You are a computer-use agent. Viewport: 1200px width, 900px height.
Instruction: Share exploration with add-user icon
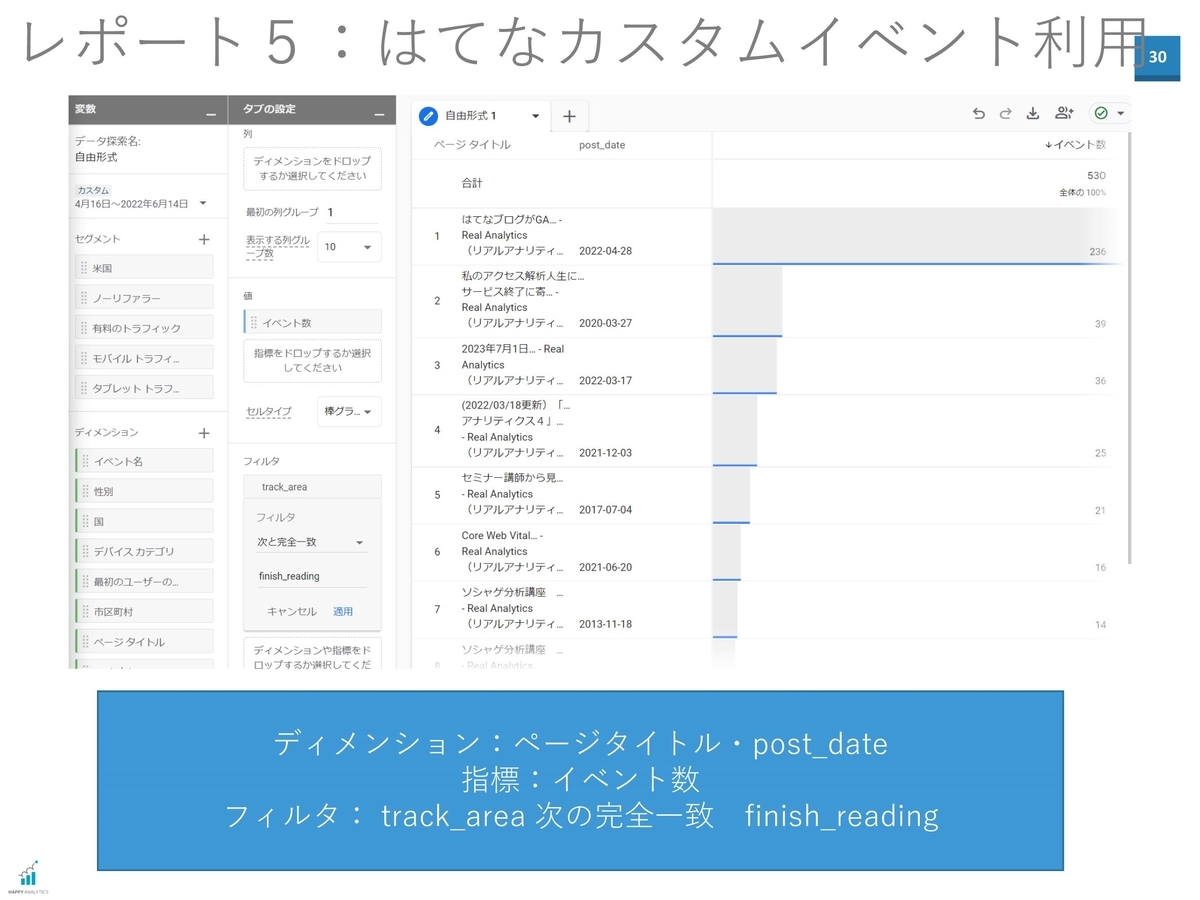coord(1064,114)
